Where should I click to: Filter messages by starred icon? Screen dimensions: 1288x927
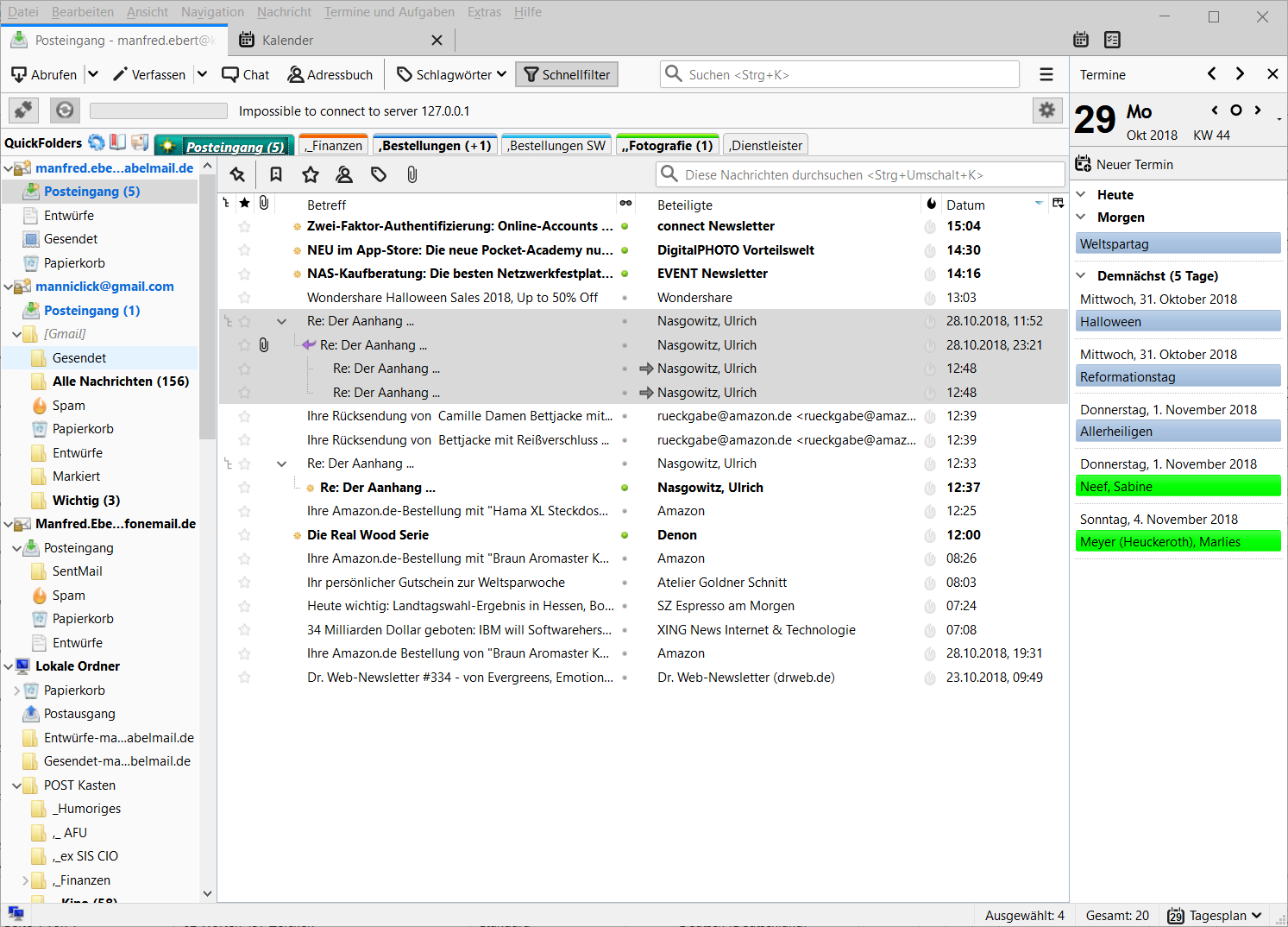coord(311,174)
